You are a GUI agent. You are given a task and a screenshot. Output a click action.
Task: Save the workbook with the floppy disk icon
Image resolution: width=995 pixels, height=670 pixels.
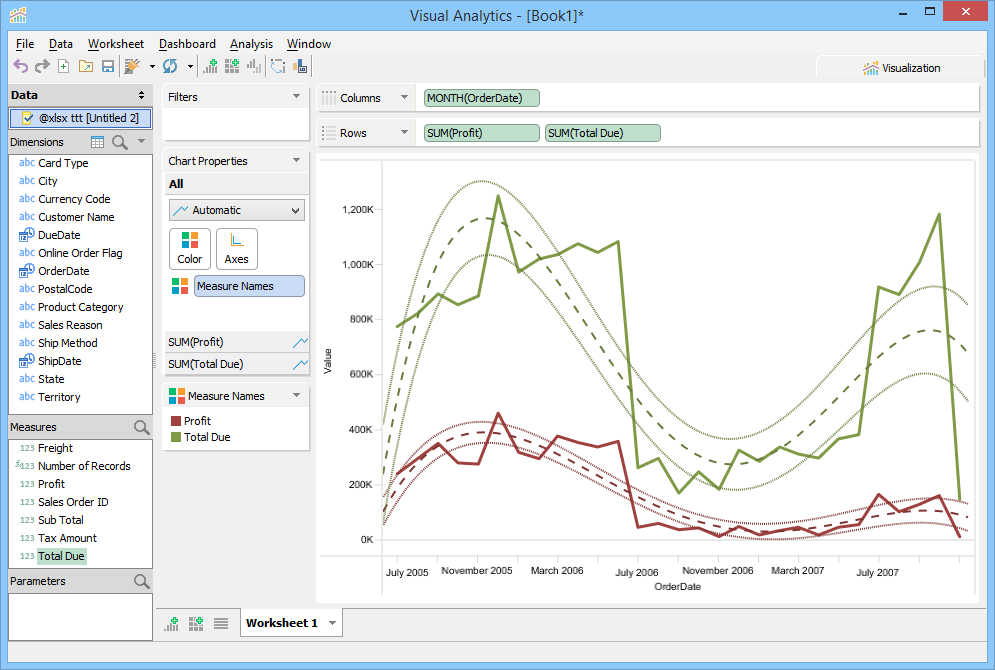(x=108, y=66)
